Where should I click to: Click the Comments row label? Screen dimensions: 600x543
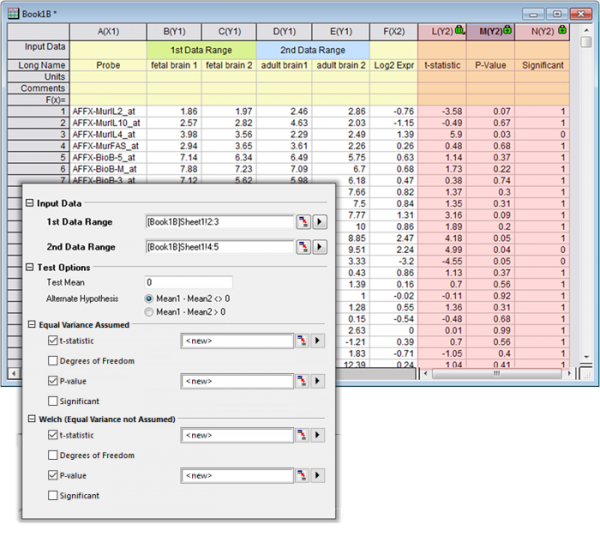coord(38,88)
